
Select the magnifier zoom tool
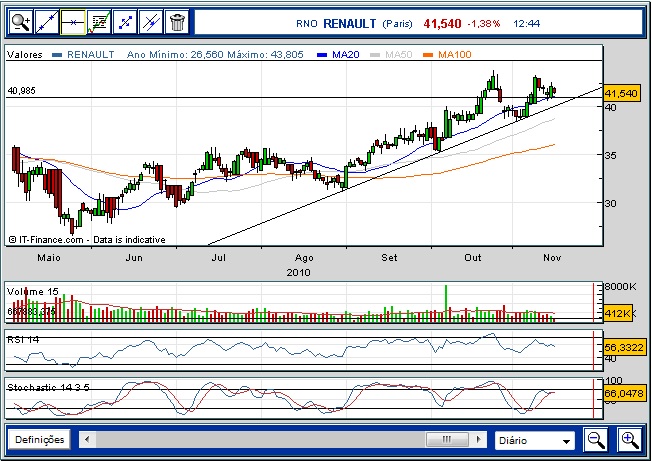coord(20,22)
